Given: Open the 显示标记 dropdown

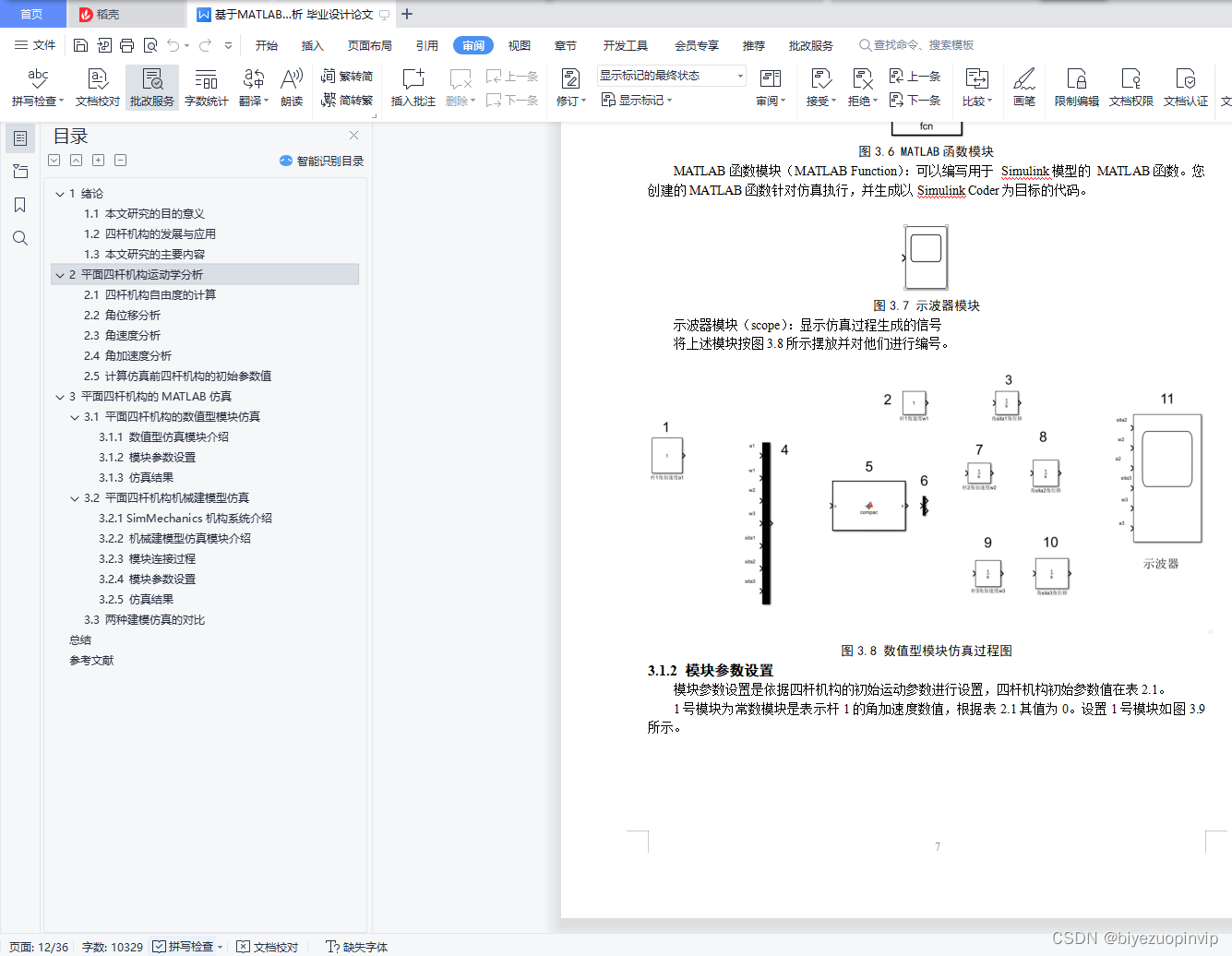Looking at the screenshot, I should (637, 100).
